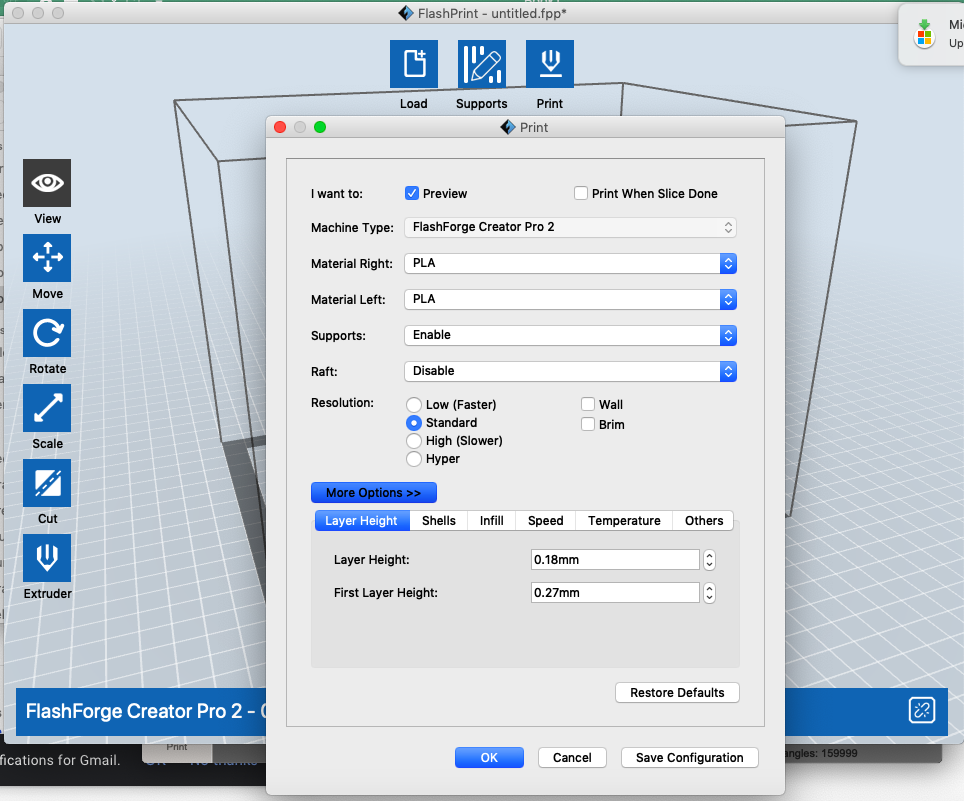Image resolution: width=964 pixels, height=801 pixels.
Task: Select the Rotate tool
Action: (x=47, y=333)
